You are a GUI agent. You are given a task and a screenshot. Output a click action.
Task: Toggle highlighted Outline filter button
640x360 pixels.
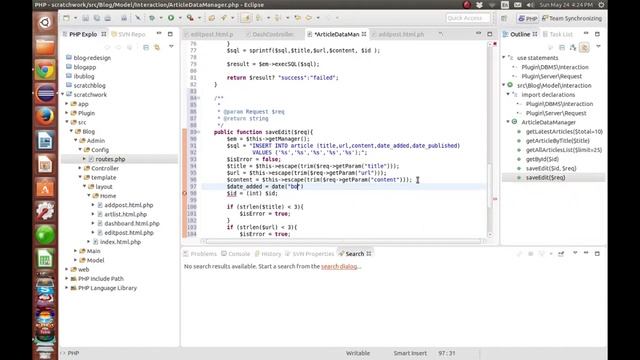(584, 47)
